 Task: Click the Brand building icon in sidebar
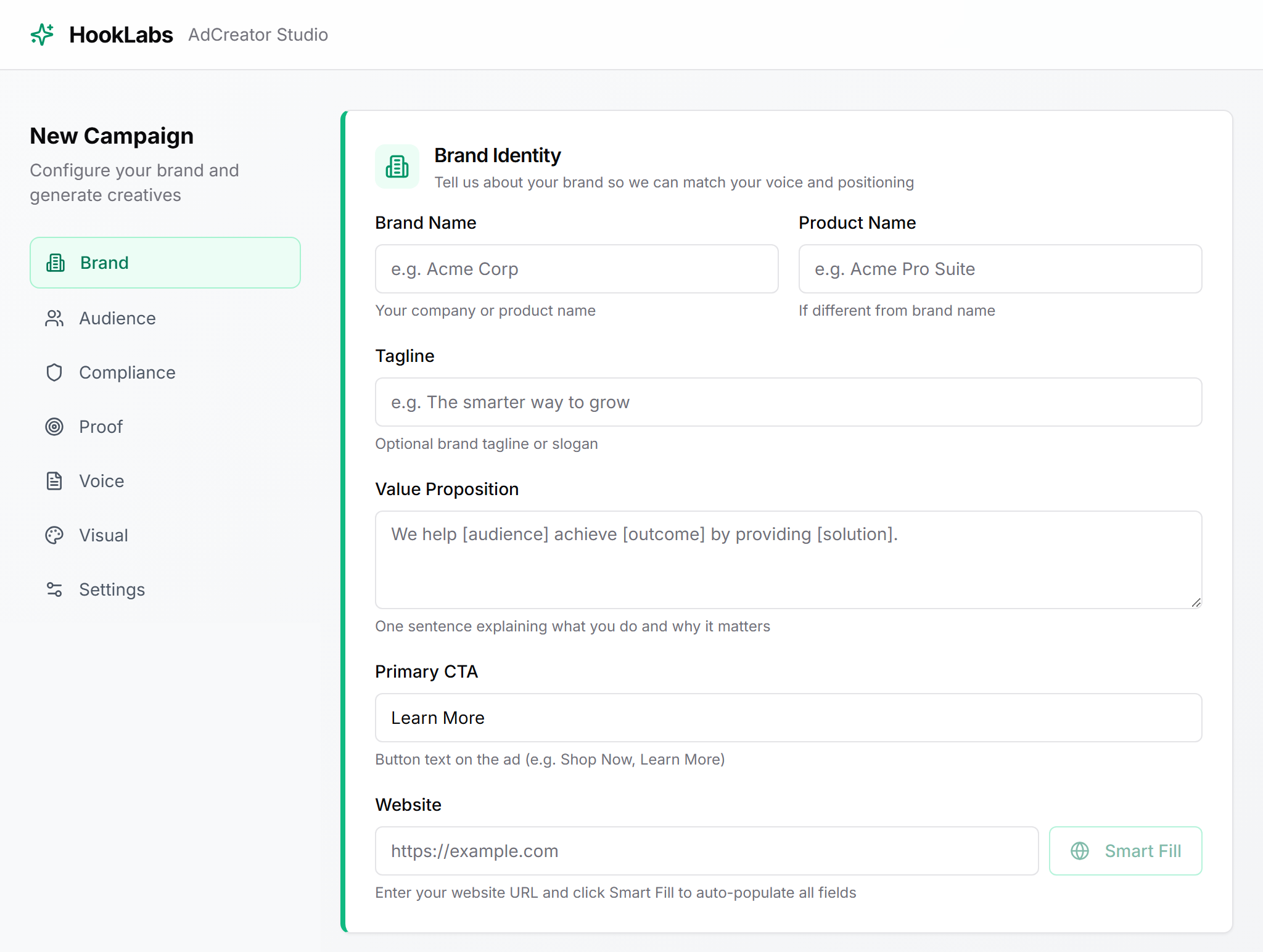(56, 263)
